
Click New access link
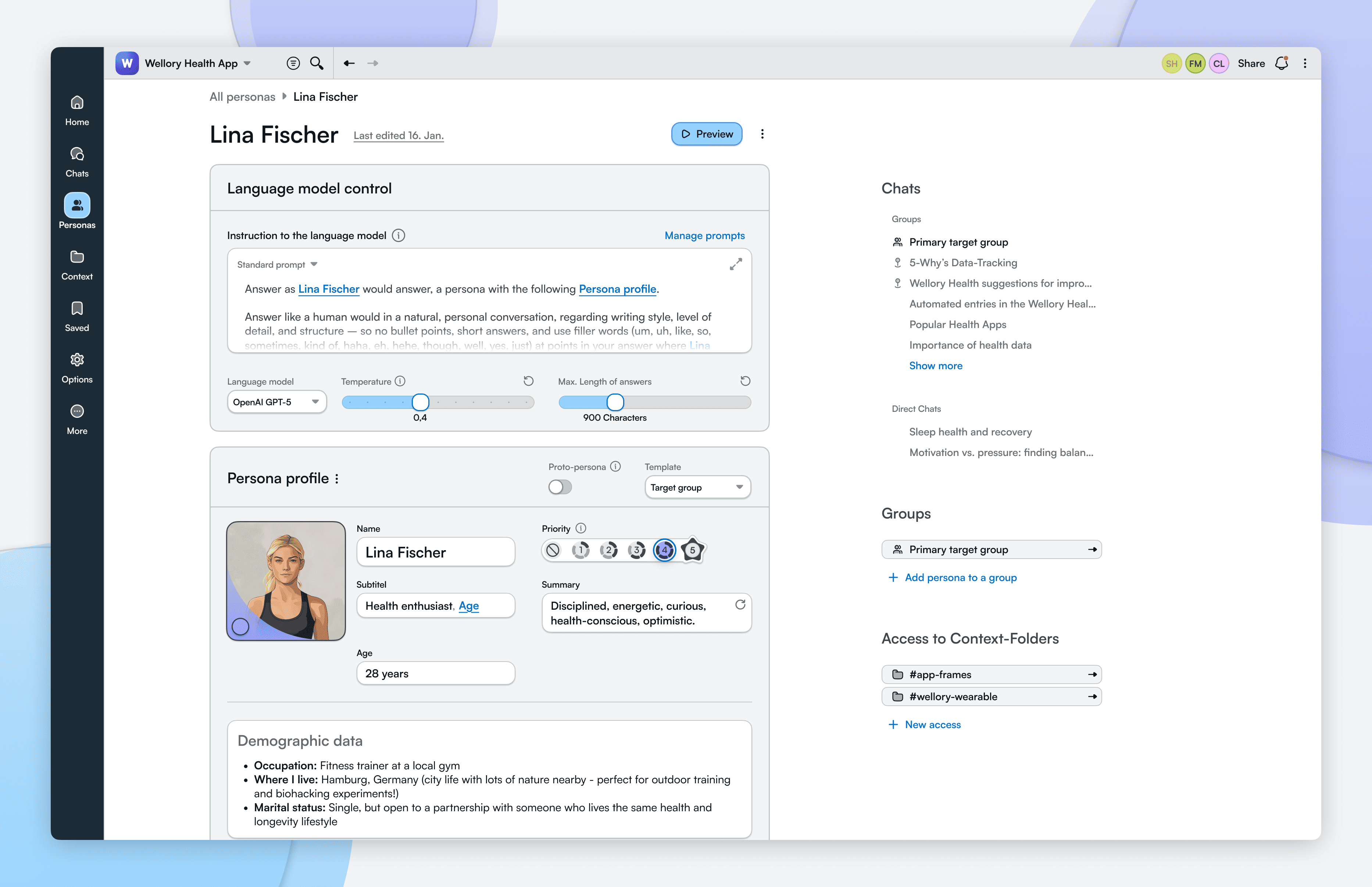925,724
